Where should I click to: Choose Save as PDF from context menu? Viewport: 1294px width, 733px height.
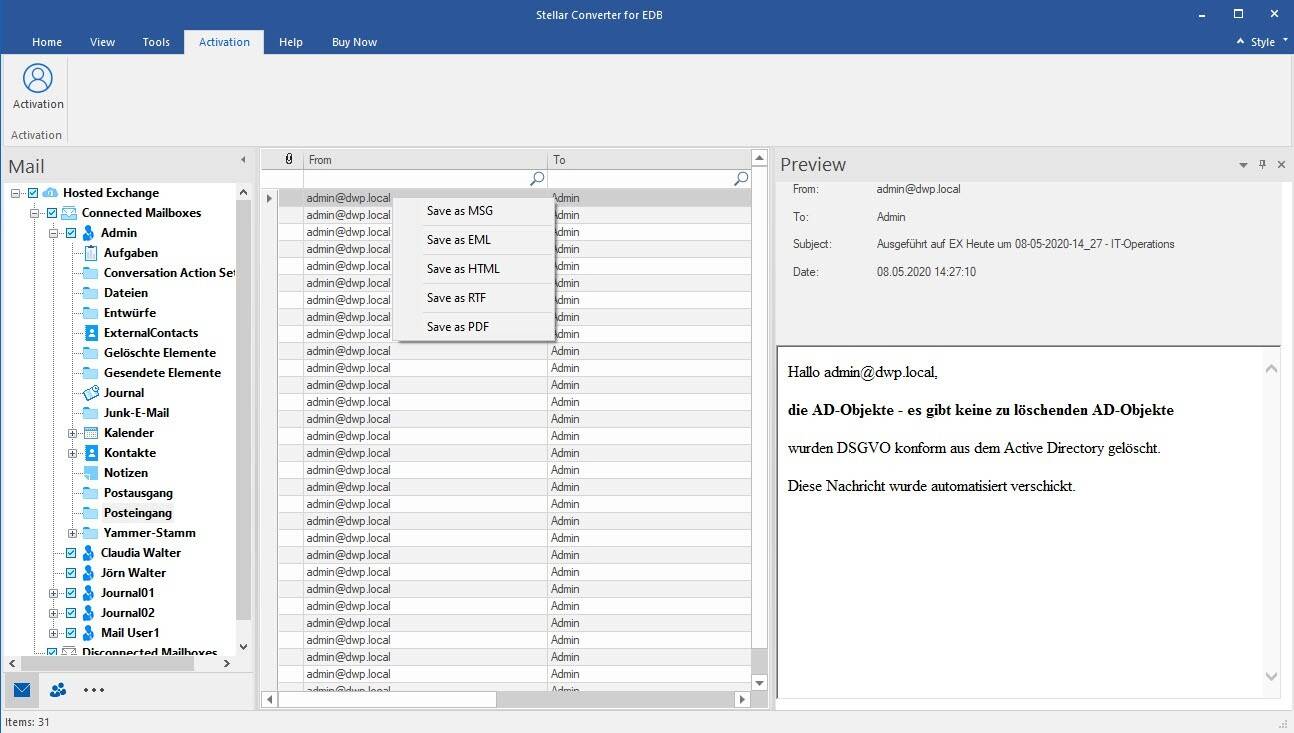(457, 327)
